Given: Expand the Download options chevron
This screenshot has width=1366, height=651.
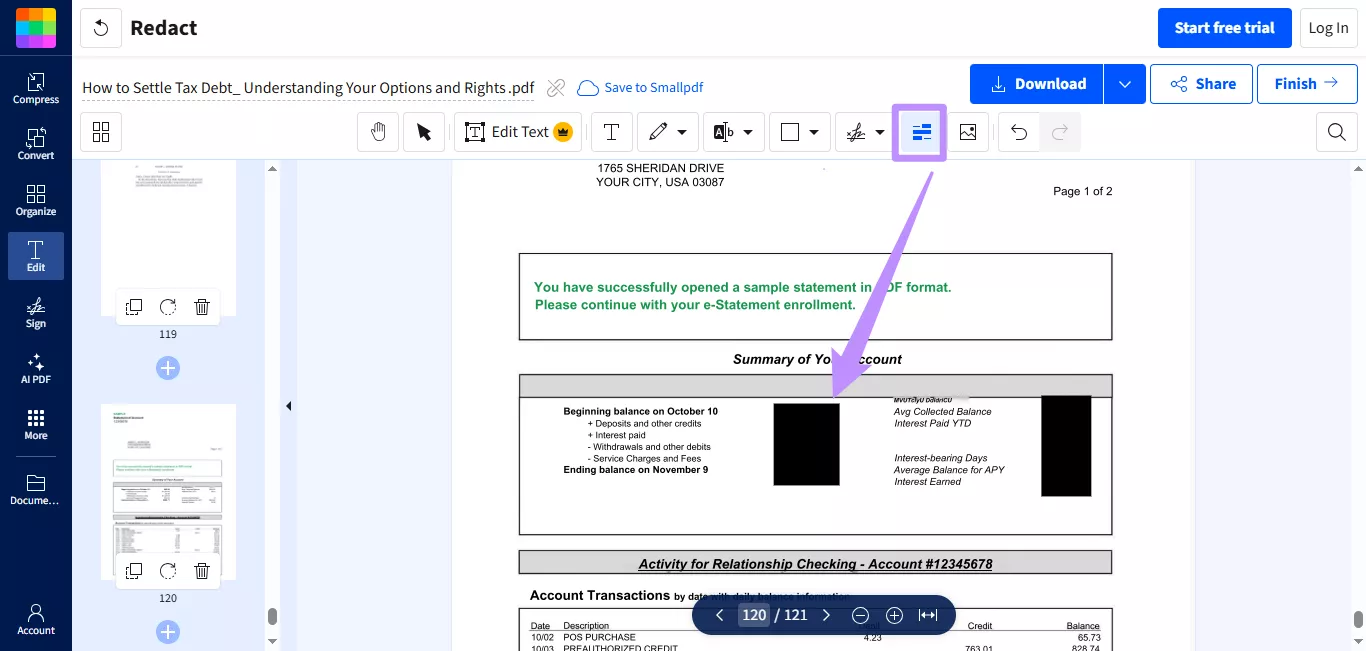Looking at the screenshot, I should (x=1125, y=83).
